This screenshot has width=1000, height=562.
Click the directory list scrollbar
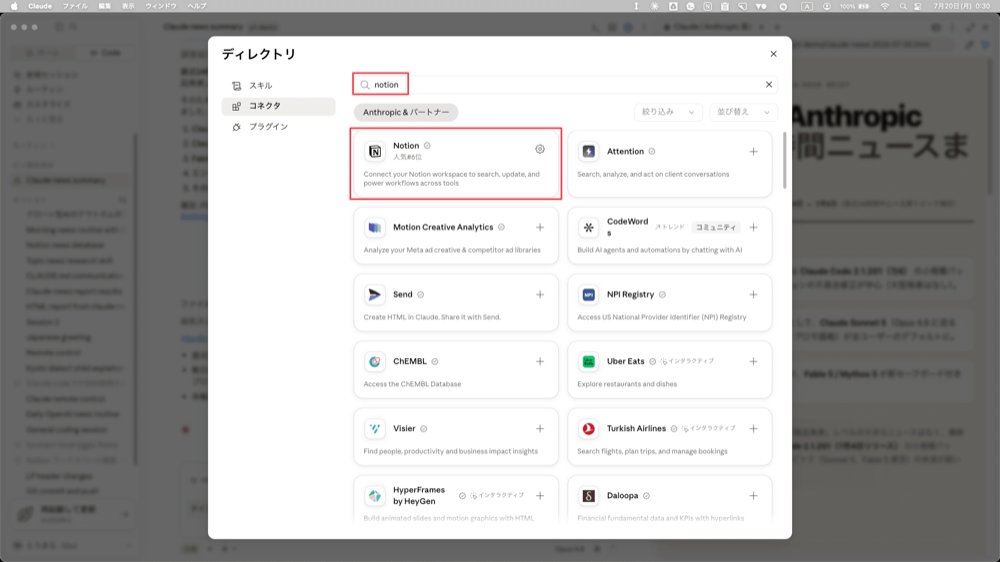[784, 161]
